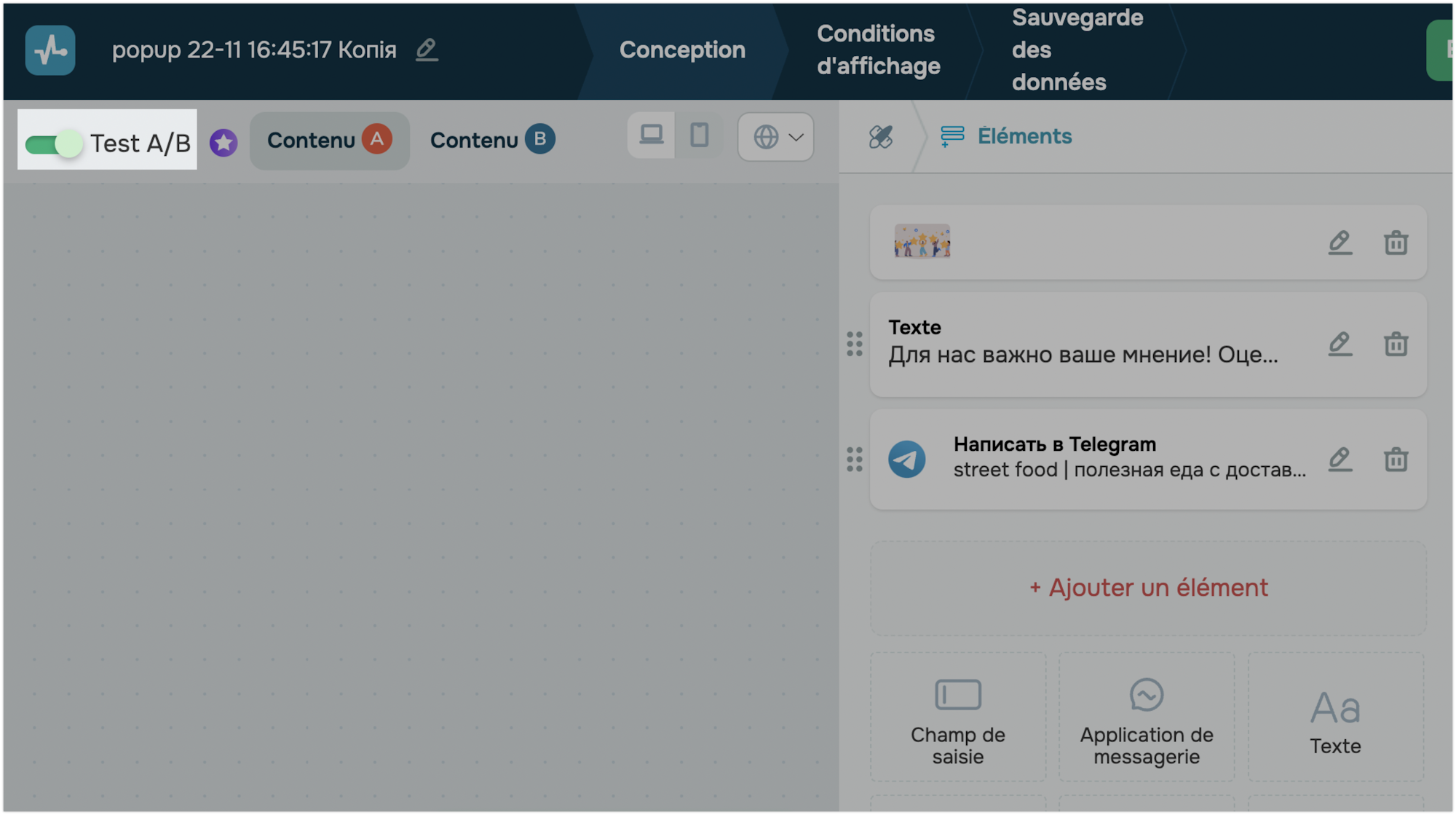Viewport: 1456px width, 815px height.
Task: Edit the image element
Action: (1340, 243)
